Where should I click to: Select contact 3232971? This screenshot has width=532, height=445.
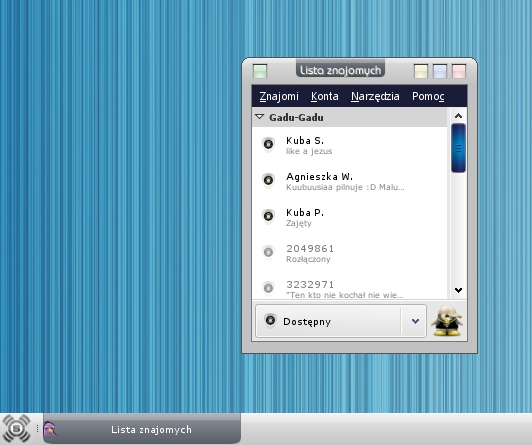(349, 286)
